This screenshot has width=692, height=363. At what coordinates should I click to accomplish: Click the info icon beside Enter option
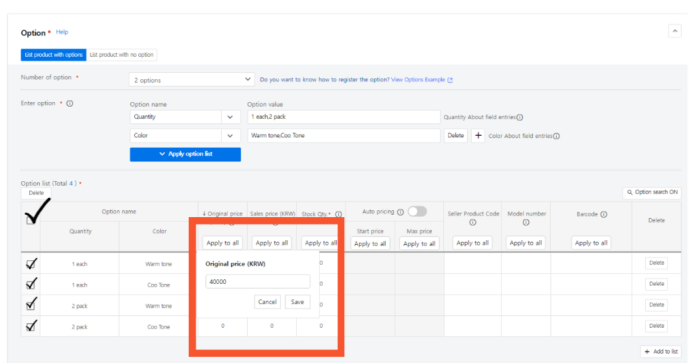tap(70, 103)
